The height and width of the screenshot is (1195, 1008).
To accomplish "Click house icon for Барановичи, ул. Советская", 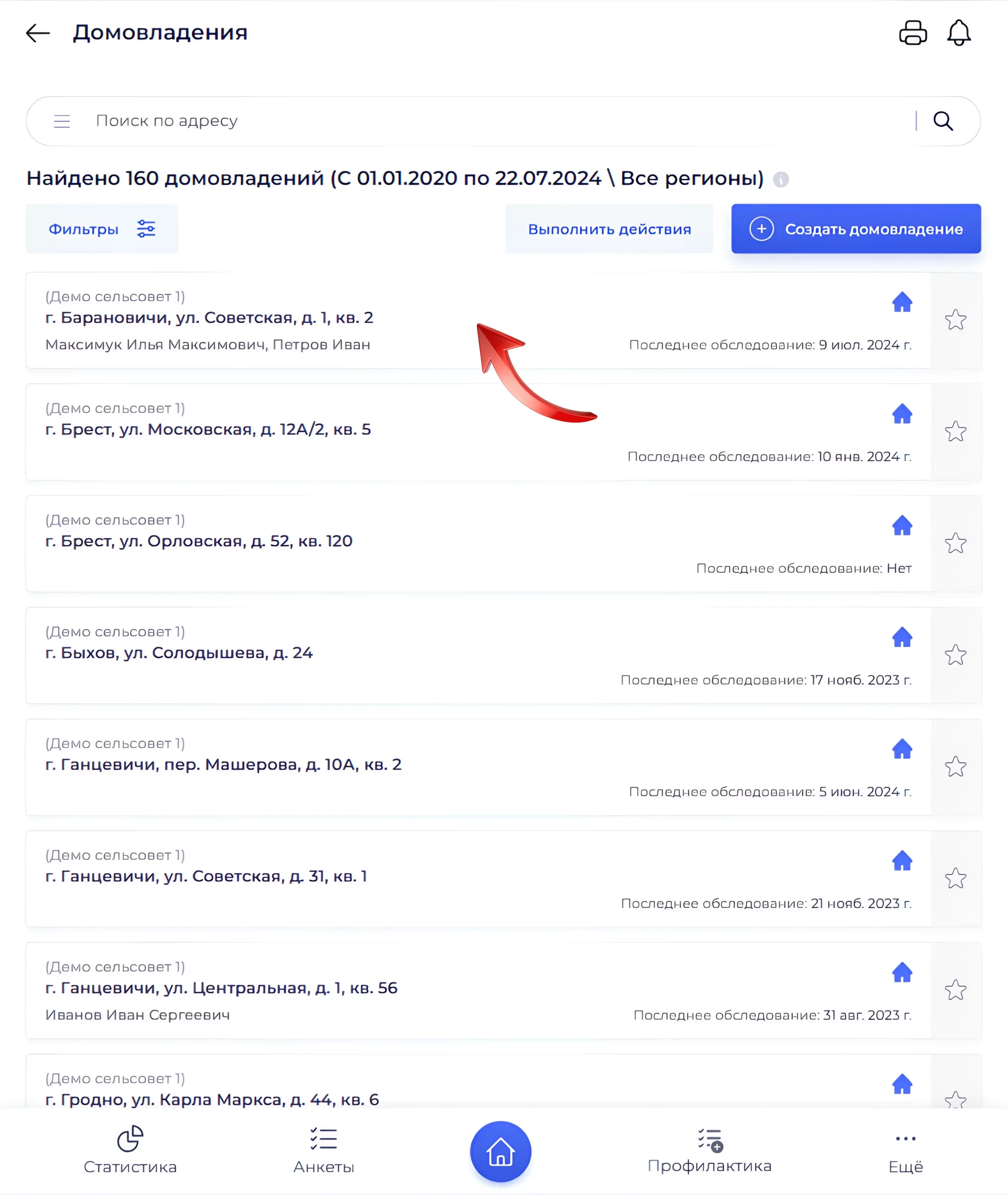I will [x=902, y=302].
